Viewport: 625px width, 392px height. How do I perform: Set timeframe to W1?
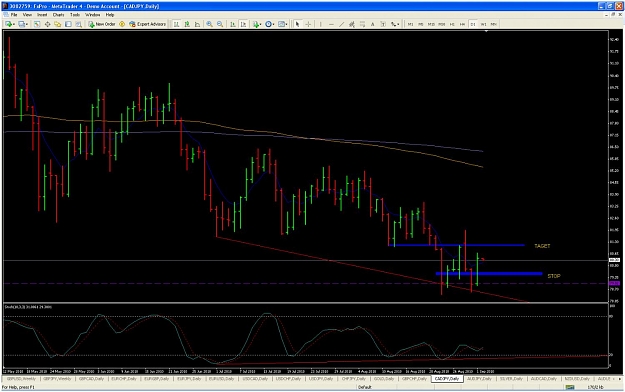(483, 24)
